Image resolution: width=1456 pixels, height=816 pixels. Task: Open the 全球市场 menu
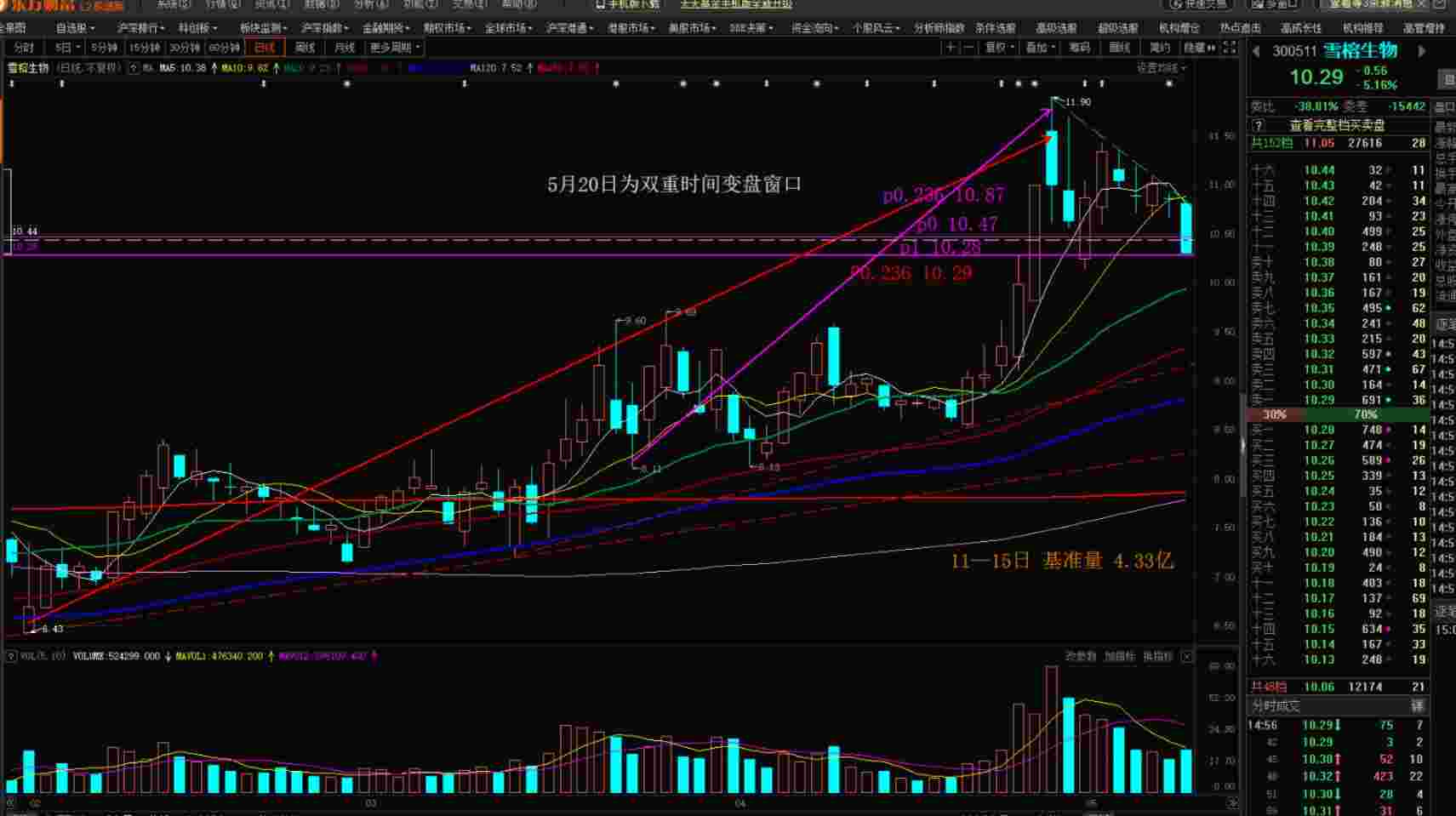508,28
